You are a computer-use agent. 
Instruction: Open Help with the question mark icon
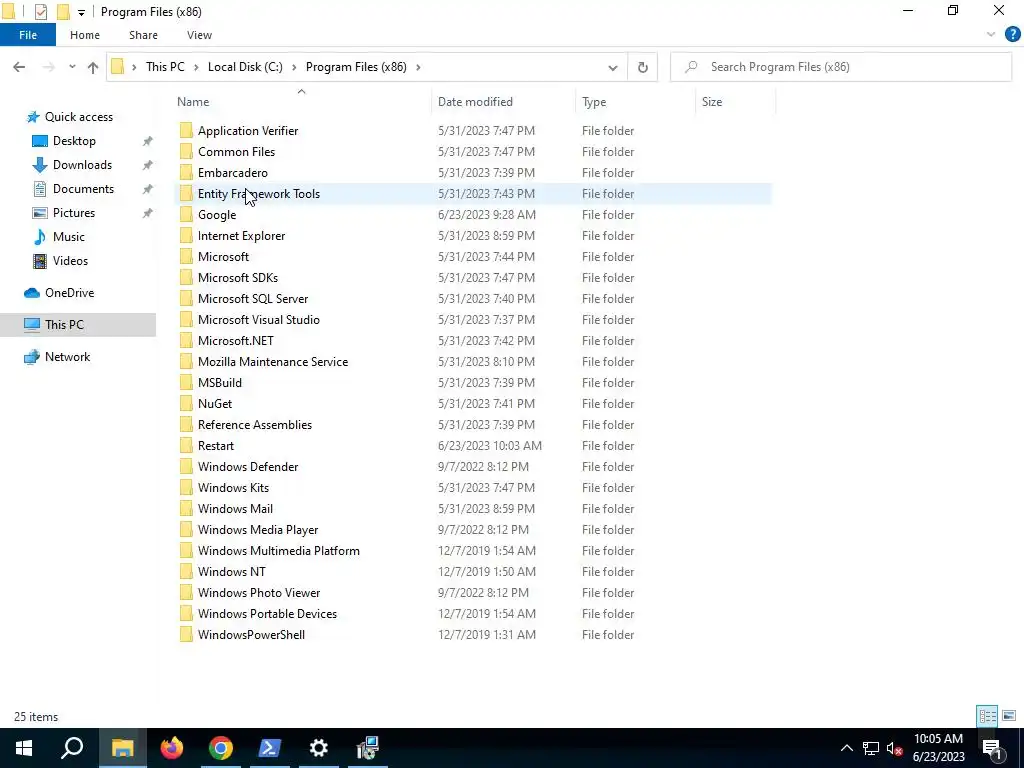click(x=1012, y=35)
